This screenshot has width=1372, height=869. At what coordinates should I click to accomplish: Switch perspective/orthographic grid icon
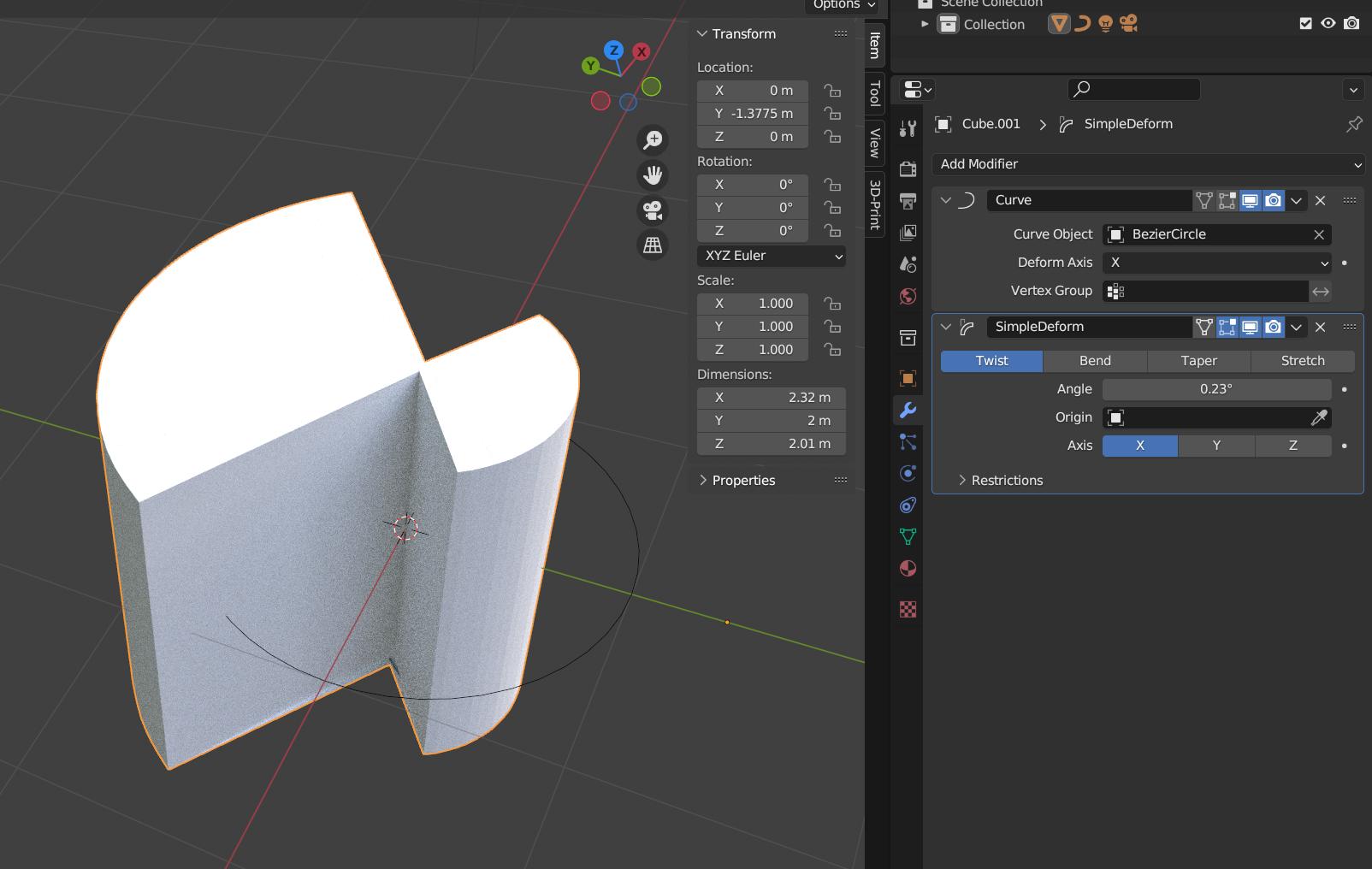coord(653,245)
